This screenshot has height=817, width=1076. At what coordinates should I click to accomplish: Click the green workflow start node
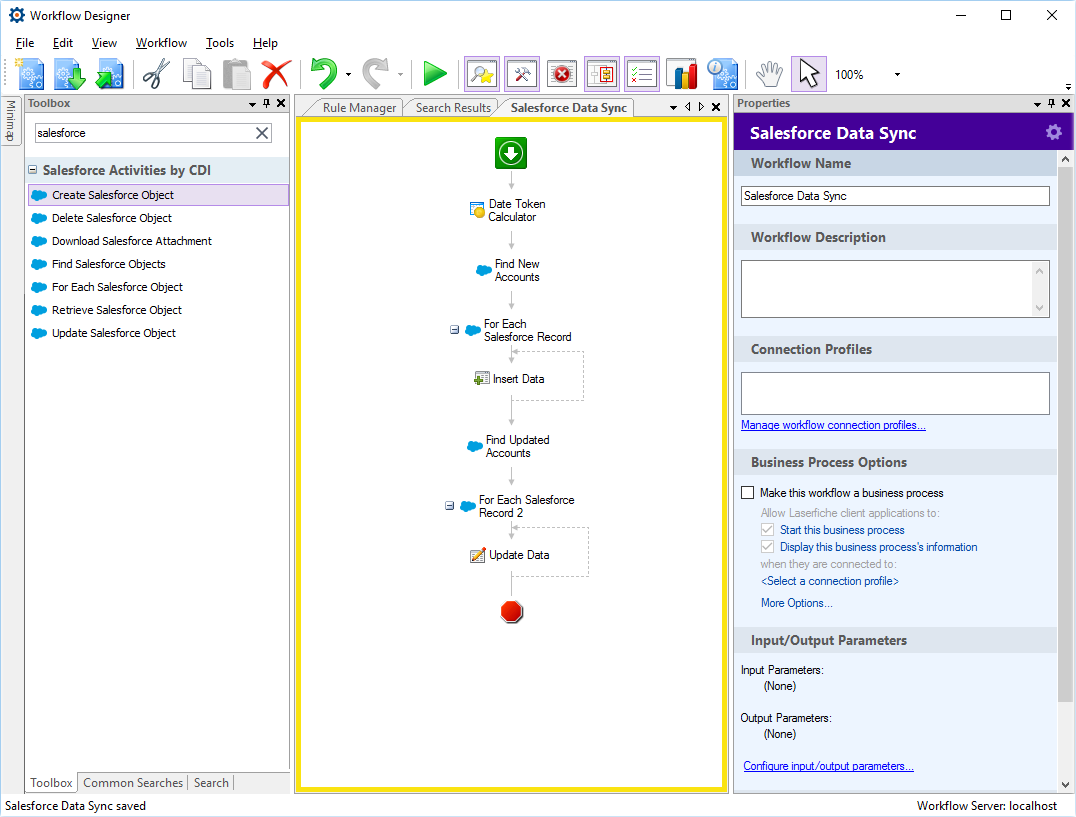(511, 153)
